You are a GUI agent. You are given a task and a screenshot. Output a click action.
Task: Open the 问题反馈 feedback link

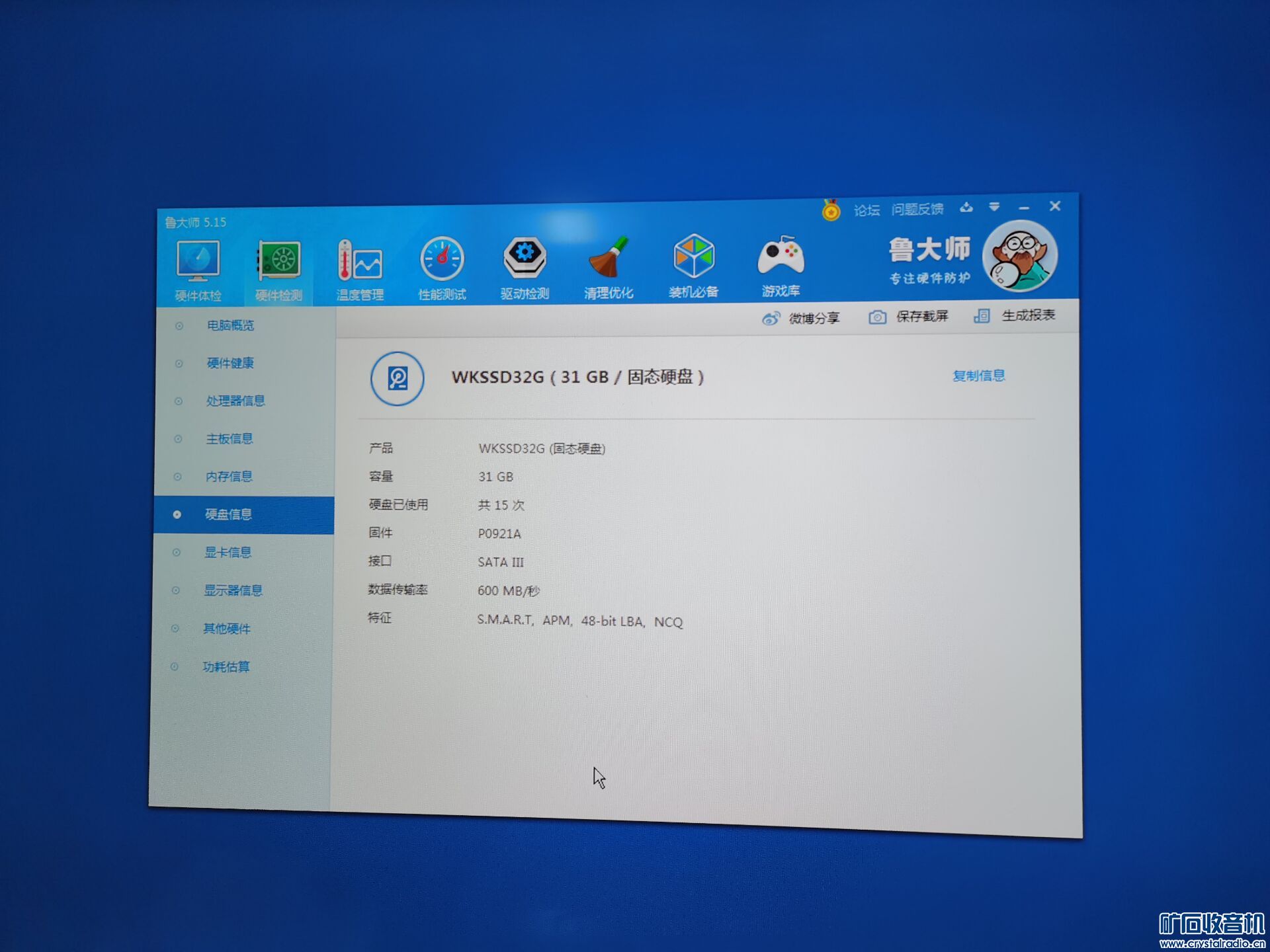coord(917,209)
